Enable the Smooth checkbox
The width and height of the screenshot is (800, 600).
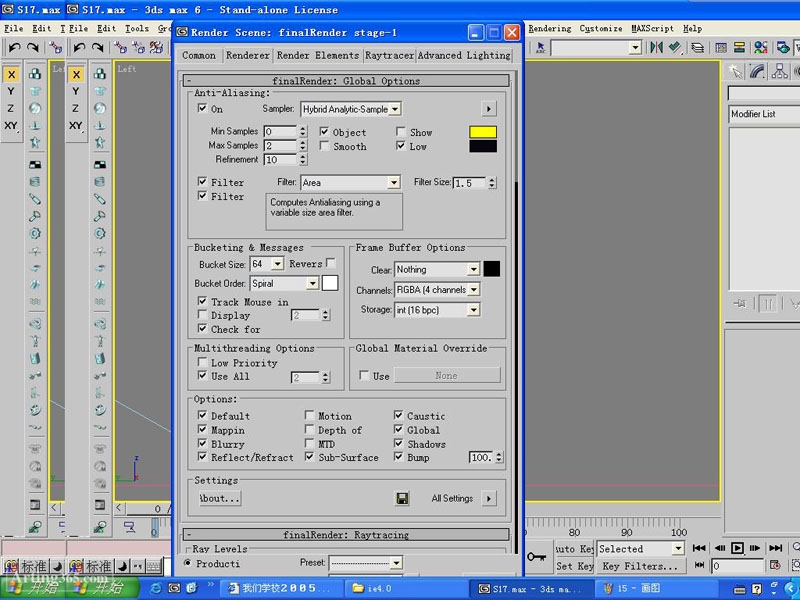324,146
